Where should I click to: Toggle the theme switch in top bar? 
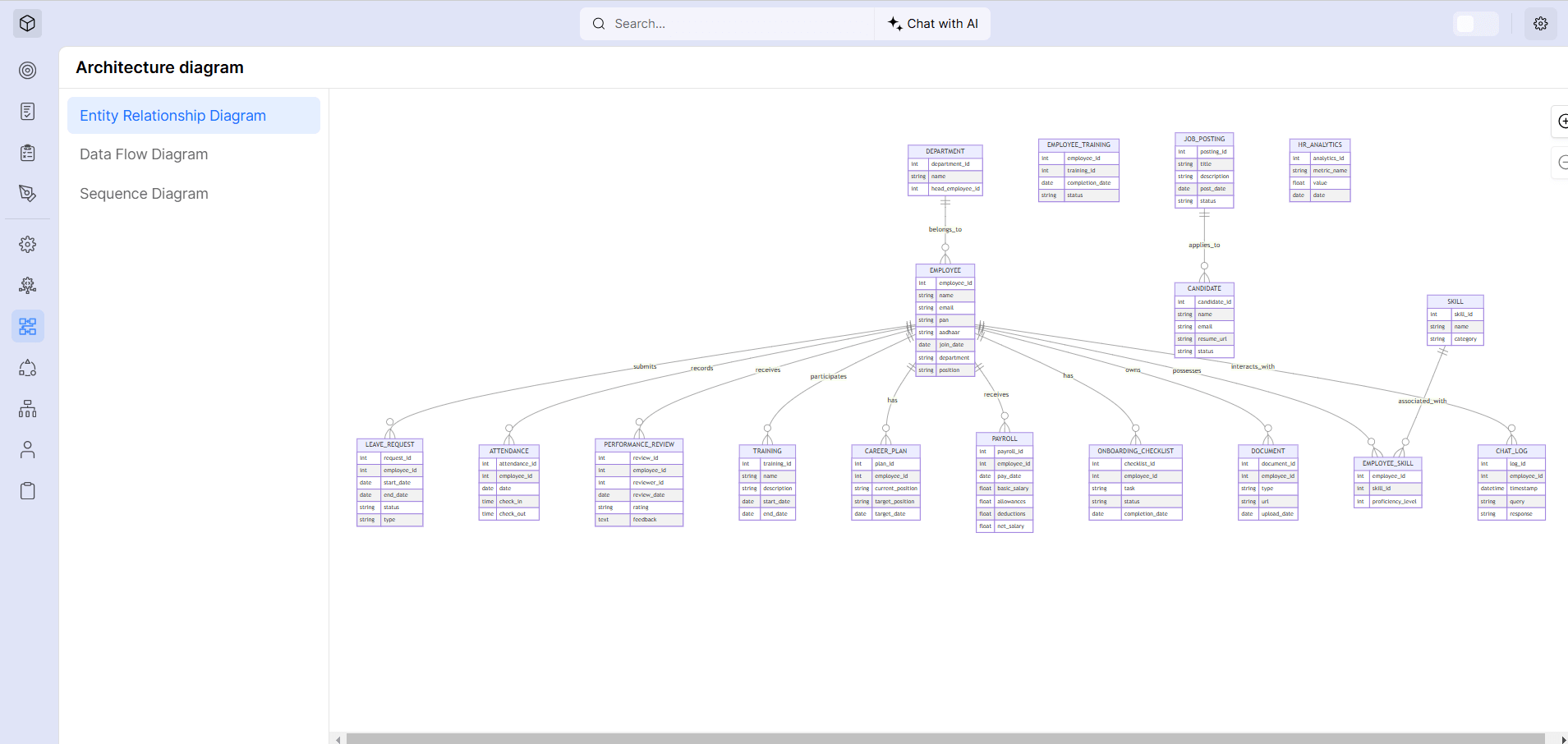coord(1476,24)
